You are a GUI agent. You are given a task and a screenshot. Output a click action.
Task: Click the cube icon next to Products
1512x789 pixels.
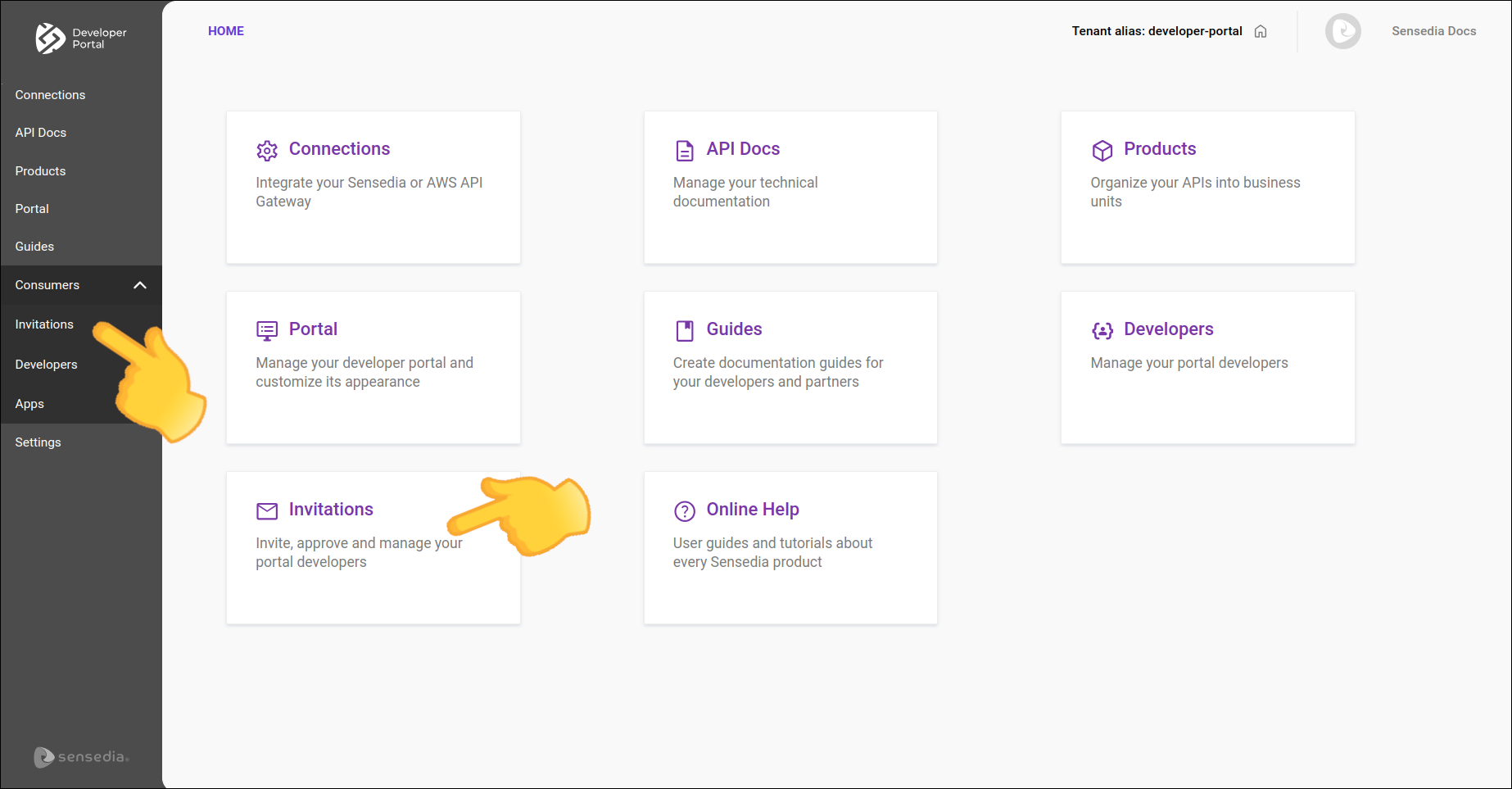point(1102,151)
